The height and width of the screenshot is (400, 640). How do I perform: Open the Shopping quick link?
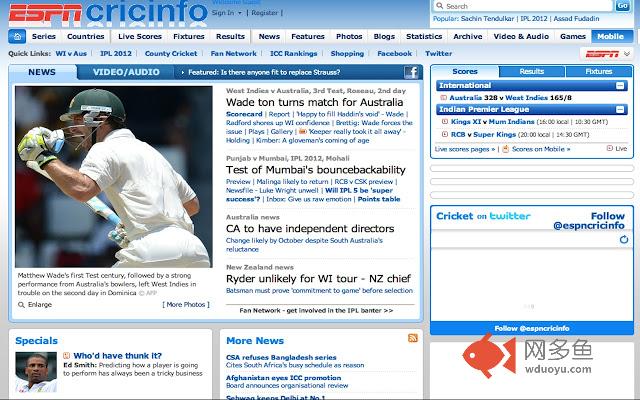click(347, 53)
